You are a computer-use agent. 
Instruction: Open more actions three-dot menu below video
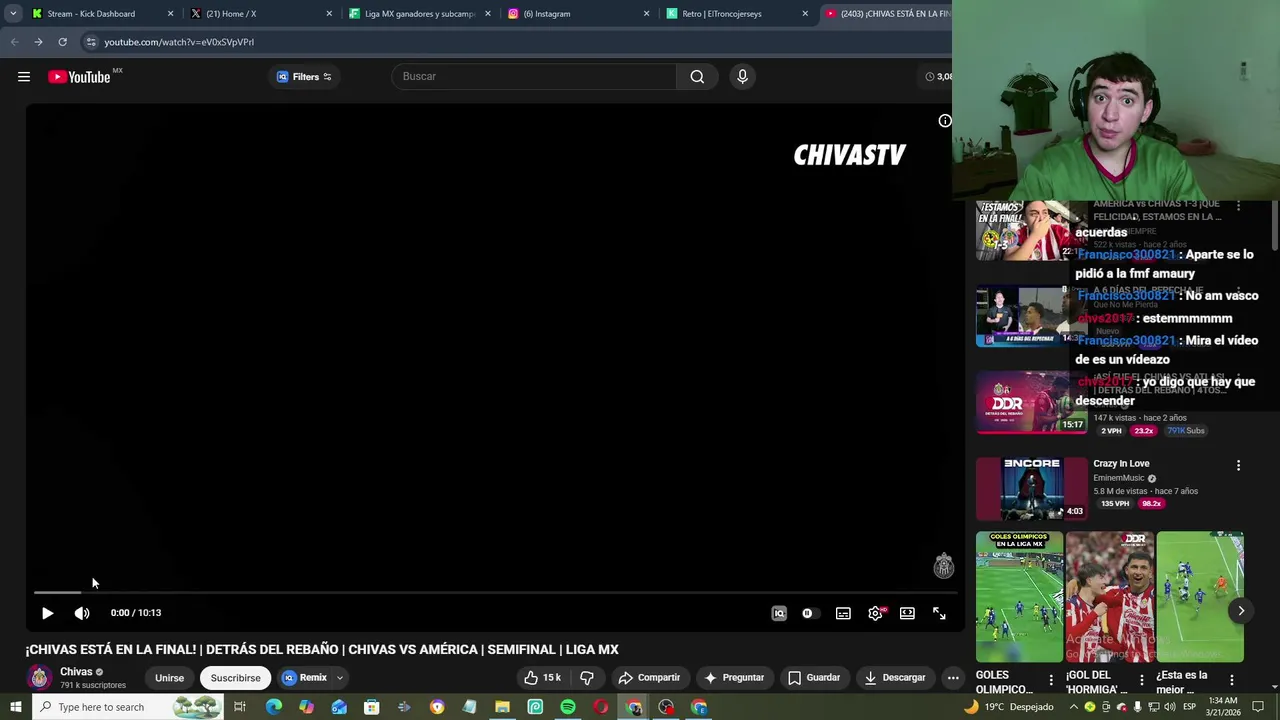tap(953, 678)
